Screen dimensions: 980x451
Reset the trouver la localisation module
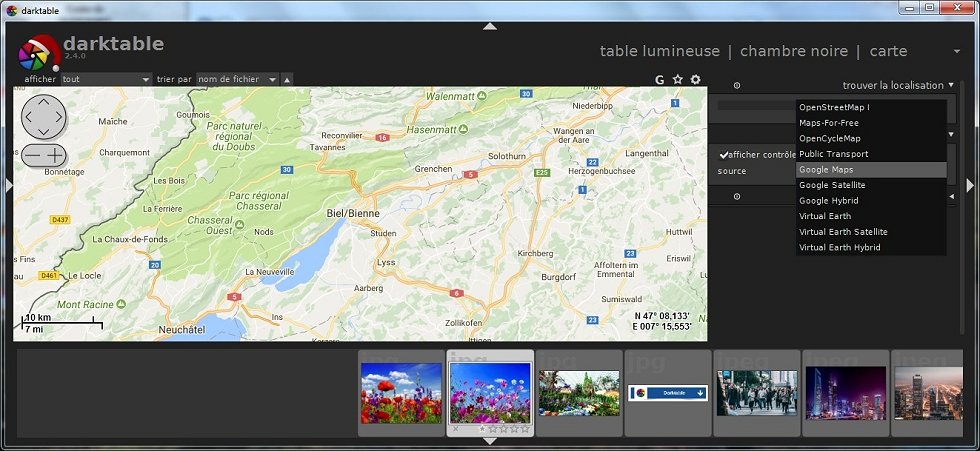coord(737,86)
